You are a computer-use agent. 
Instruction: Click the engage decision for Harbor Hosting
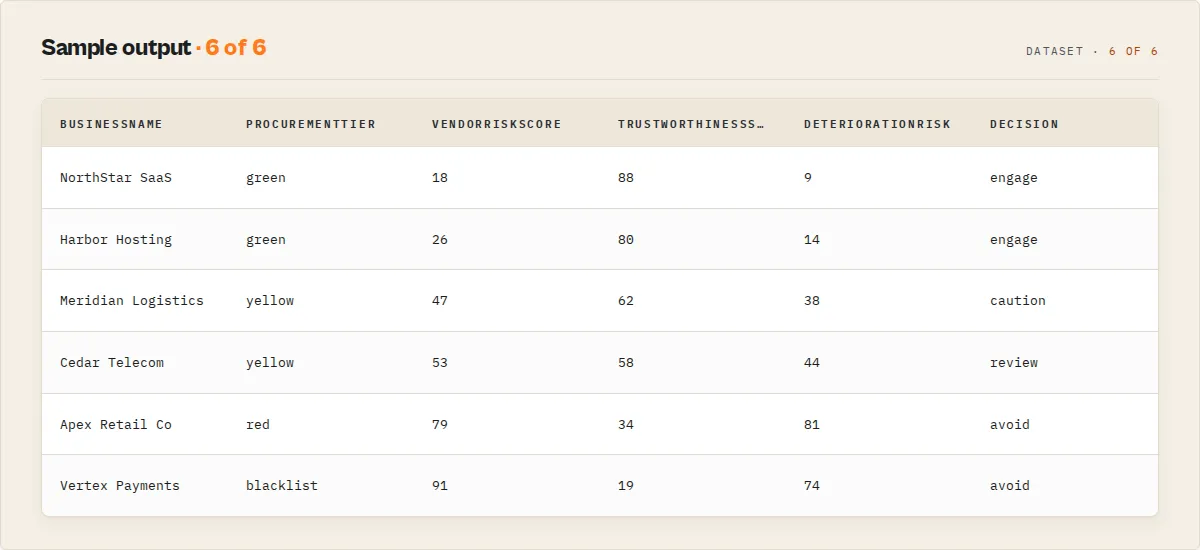click(1014, 240)
